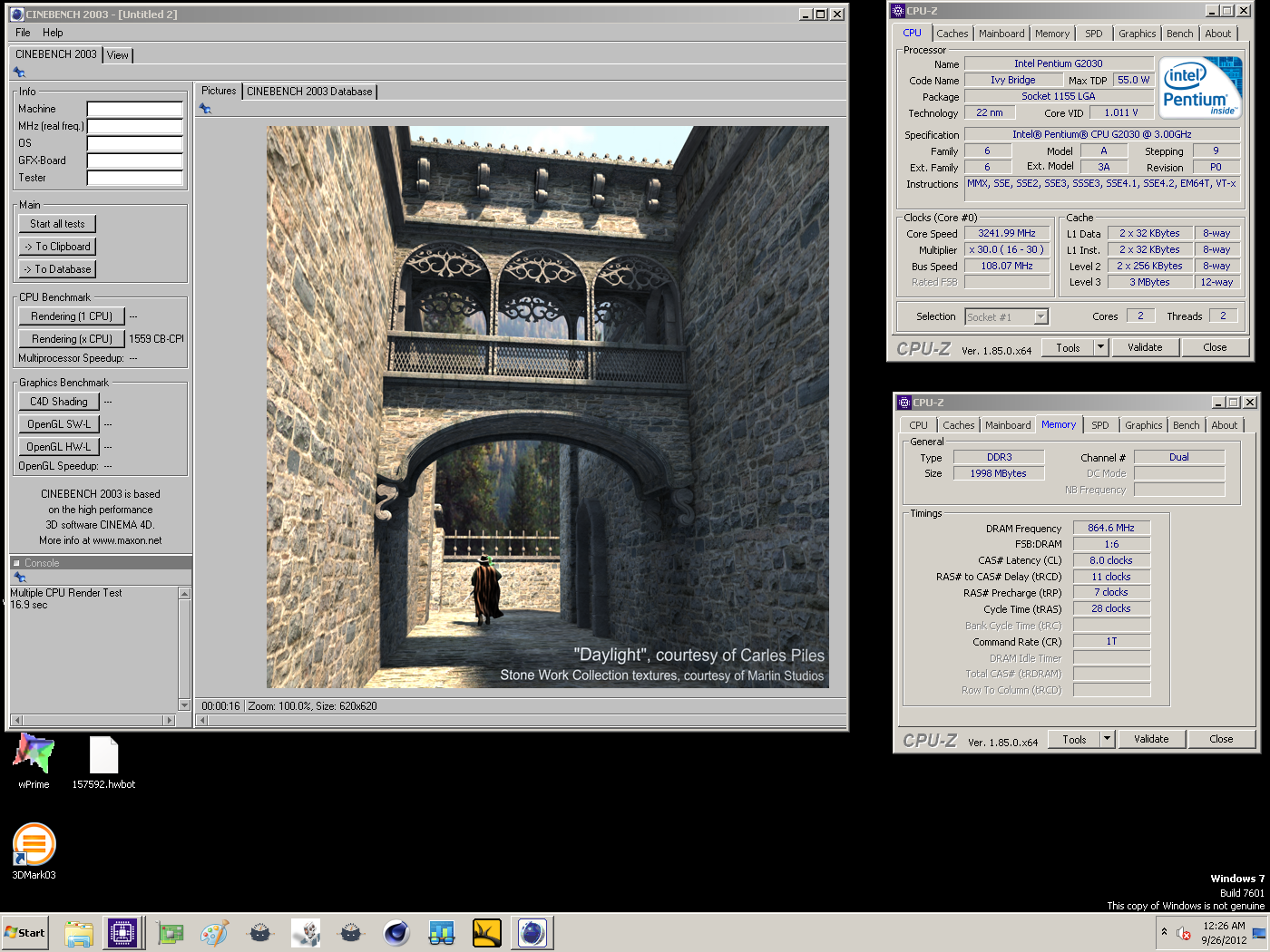Viewport: 1270px width, 952px height.
Task: Open Windows Explorer folder icon in taskbar
Action: (x=79, y=933)
